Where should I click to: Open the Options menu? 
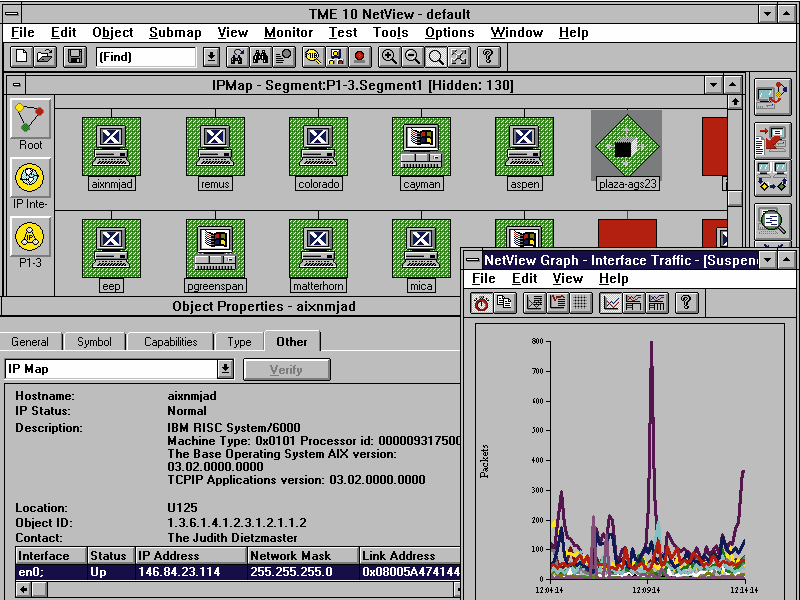449,33
